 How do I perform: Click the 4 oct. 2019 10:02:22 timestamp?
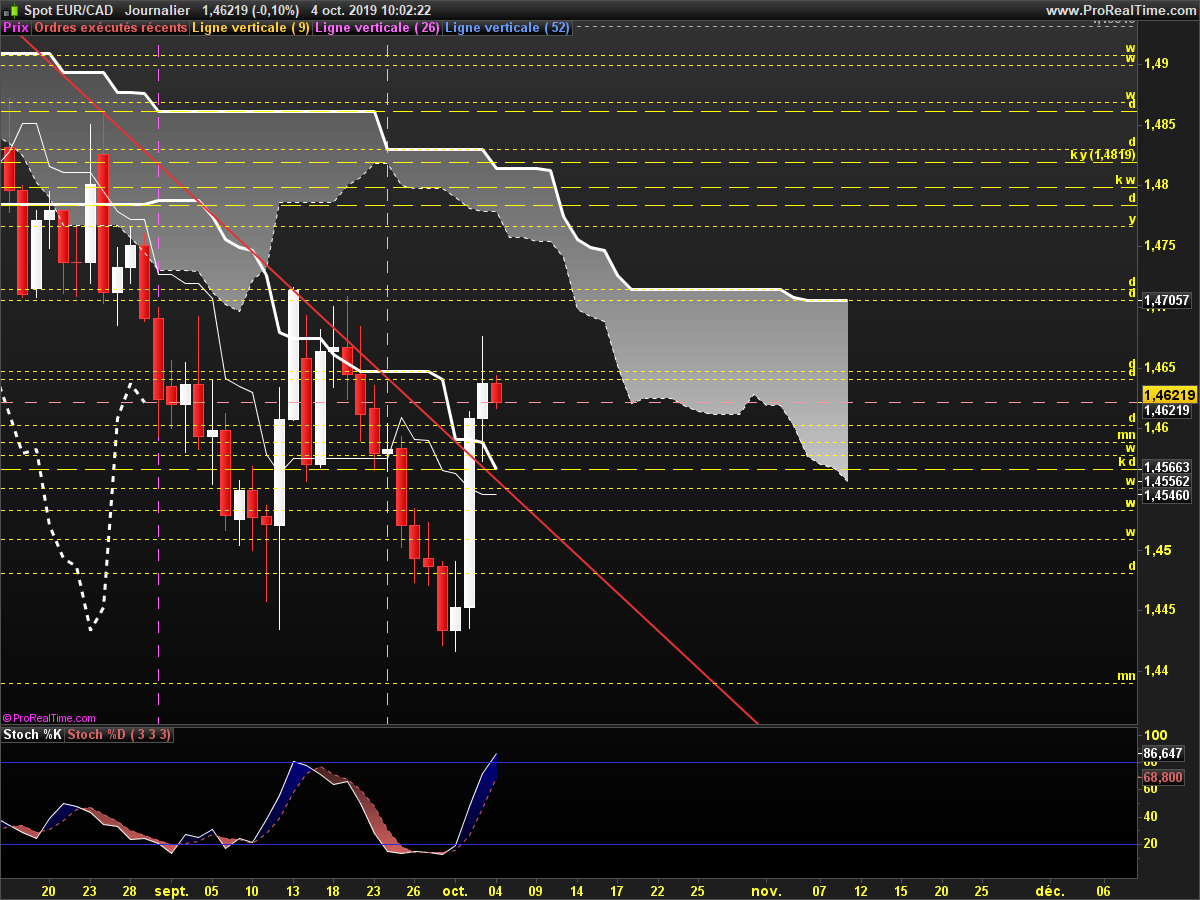pos(371,10)
